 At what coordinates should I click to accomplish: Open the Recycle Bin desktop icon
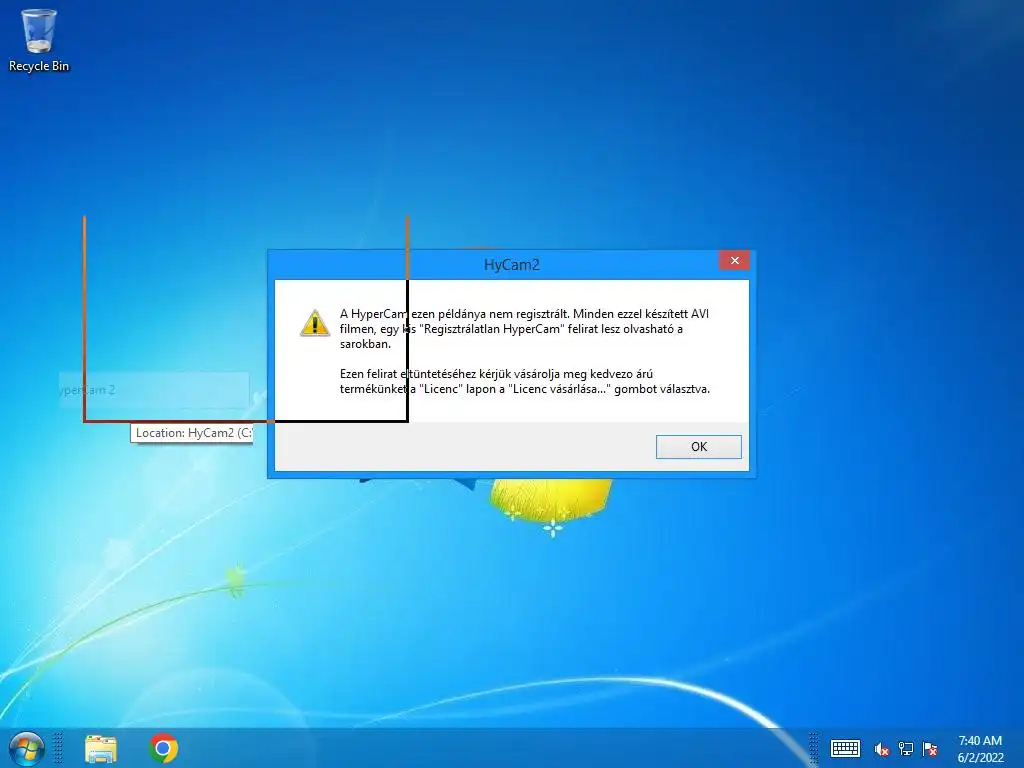point(39,40)
